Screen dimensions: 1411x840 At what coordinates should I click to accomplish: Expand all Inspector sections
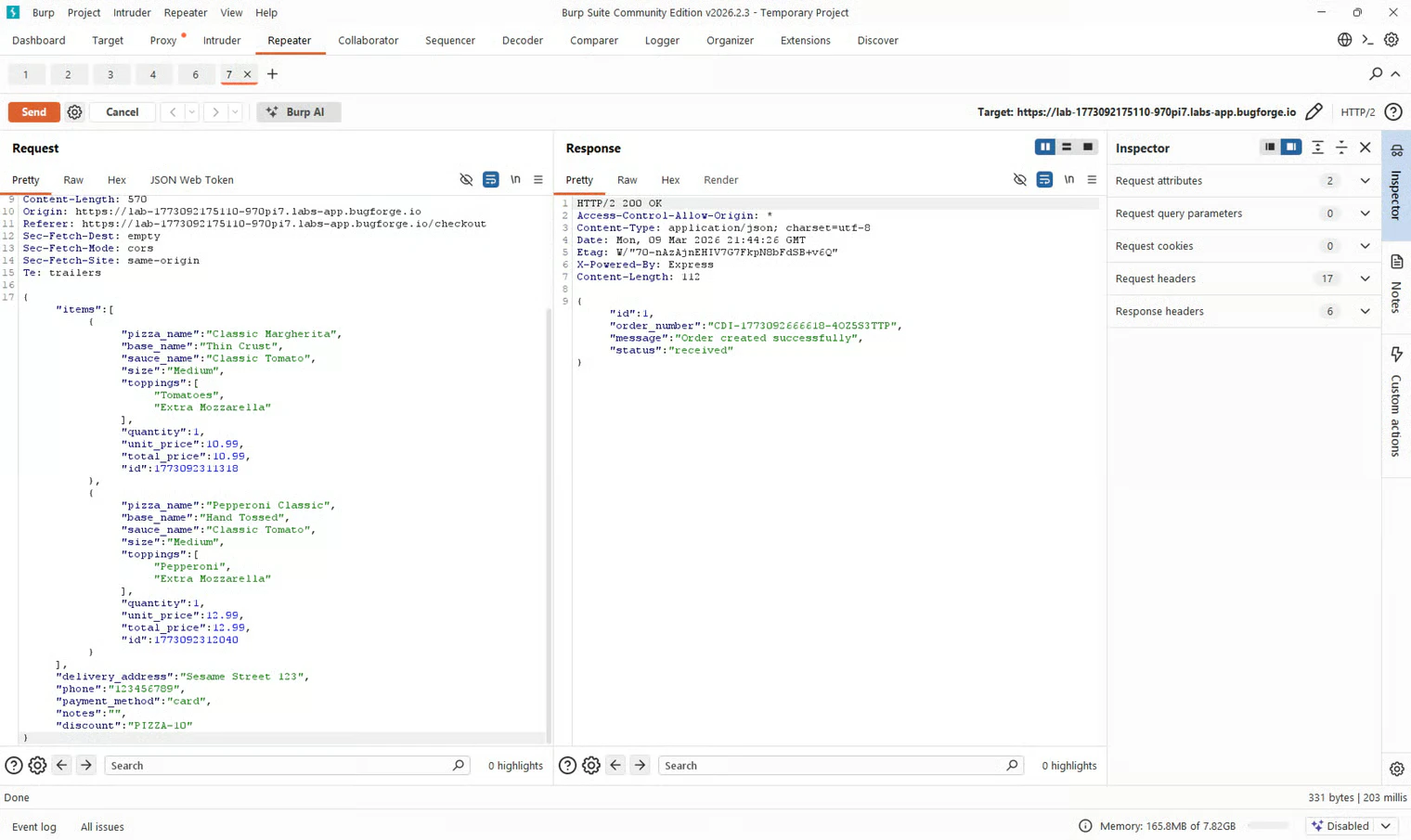1317,148
